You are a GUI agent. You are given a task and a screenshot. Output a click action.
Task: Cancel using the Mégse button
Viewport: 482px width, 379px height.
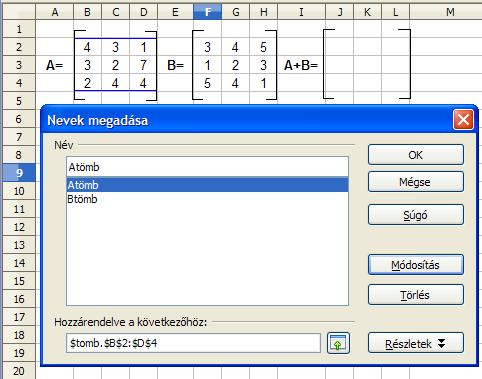click(x=416, y=182)
